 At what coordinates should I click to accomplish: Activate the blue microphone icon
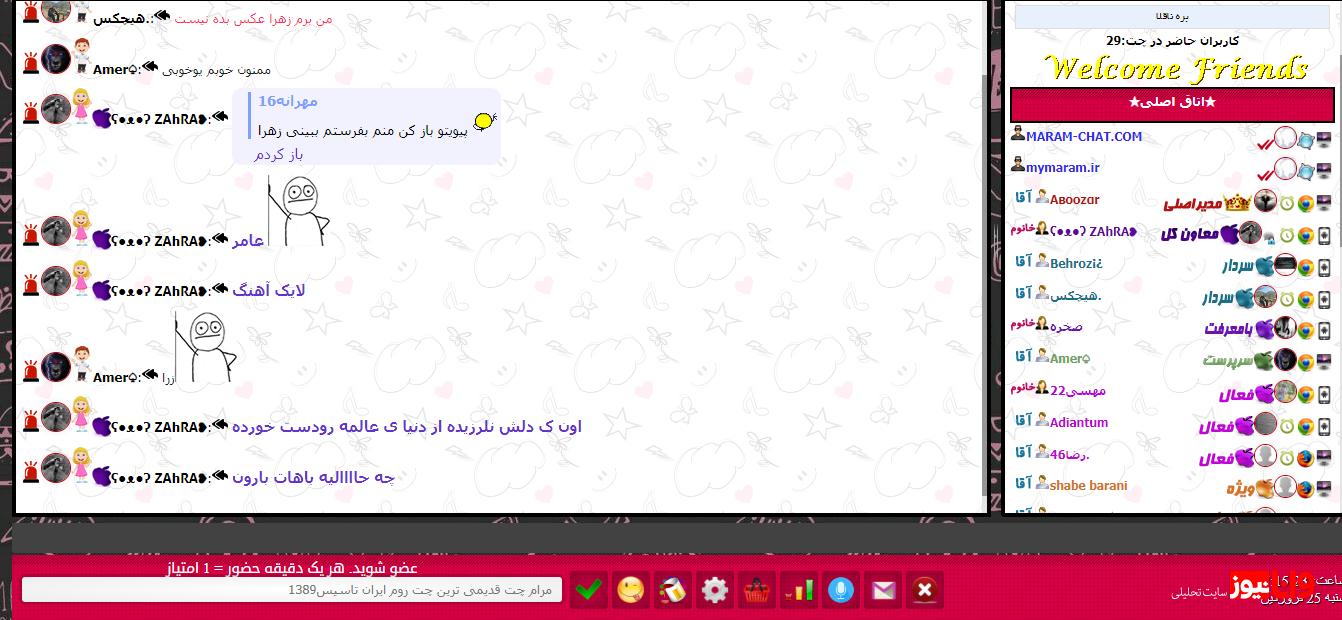(841, 590)
